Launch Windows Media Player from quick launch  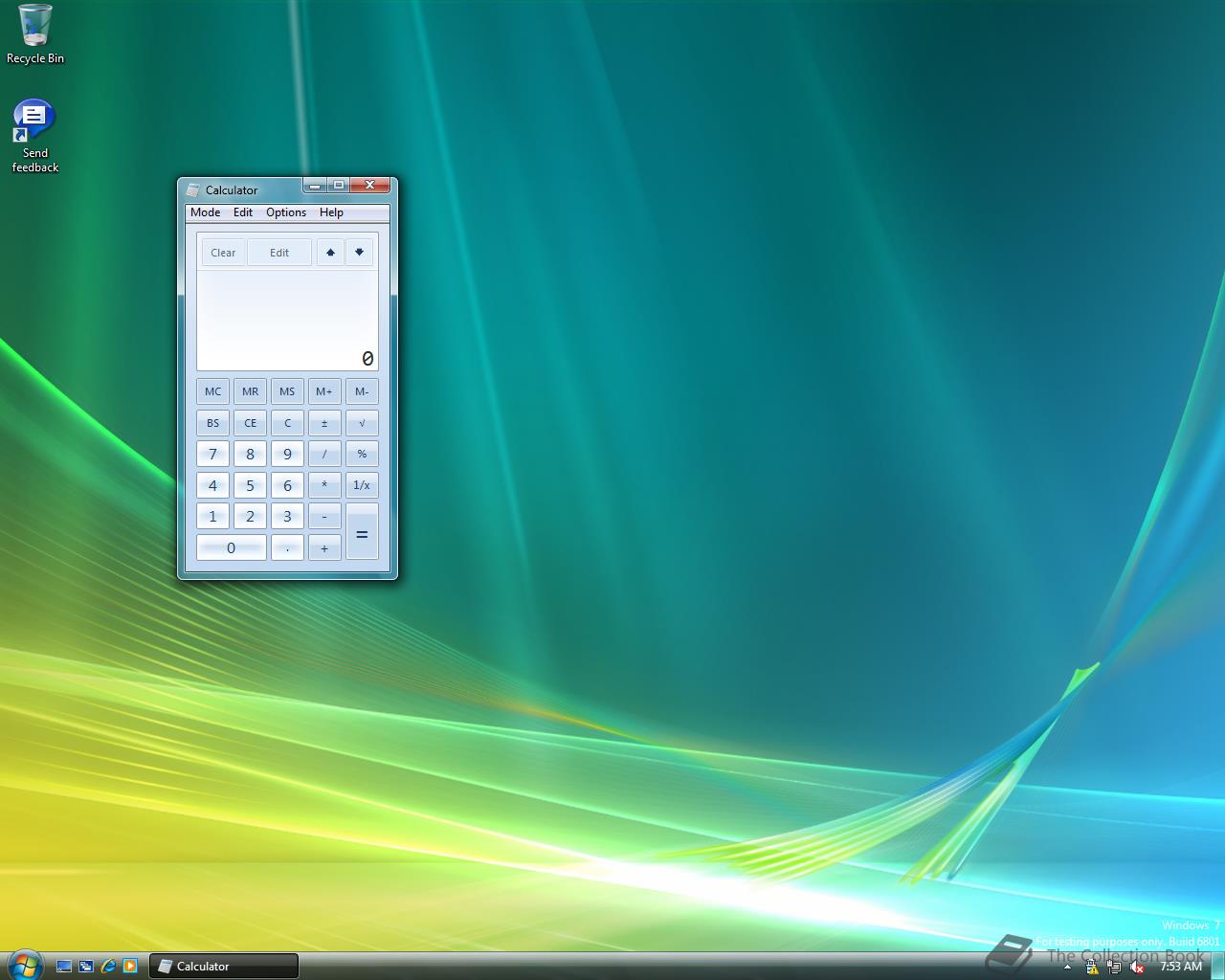130,967
